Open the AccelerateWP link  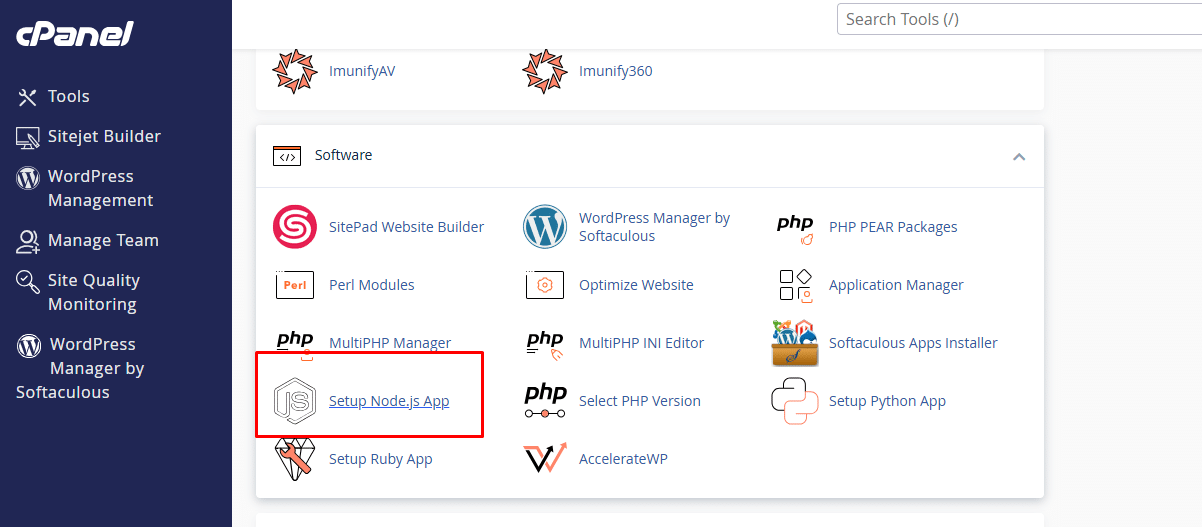pos(623,459)
